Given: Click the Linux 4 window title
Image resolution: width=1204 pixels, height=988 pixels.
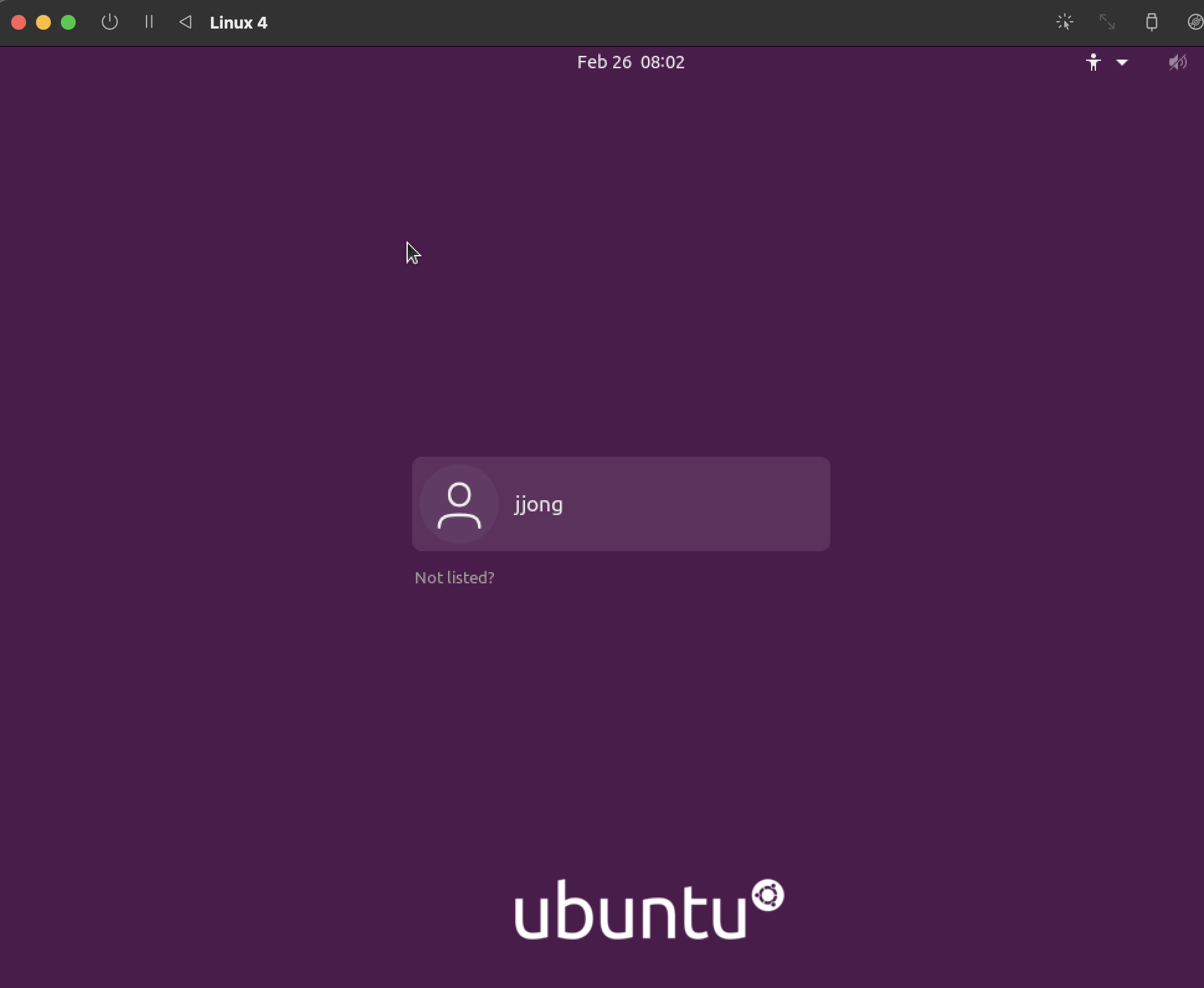Looking at the screenshot, I should pos(238,23).
